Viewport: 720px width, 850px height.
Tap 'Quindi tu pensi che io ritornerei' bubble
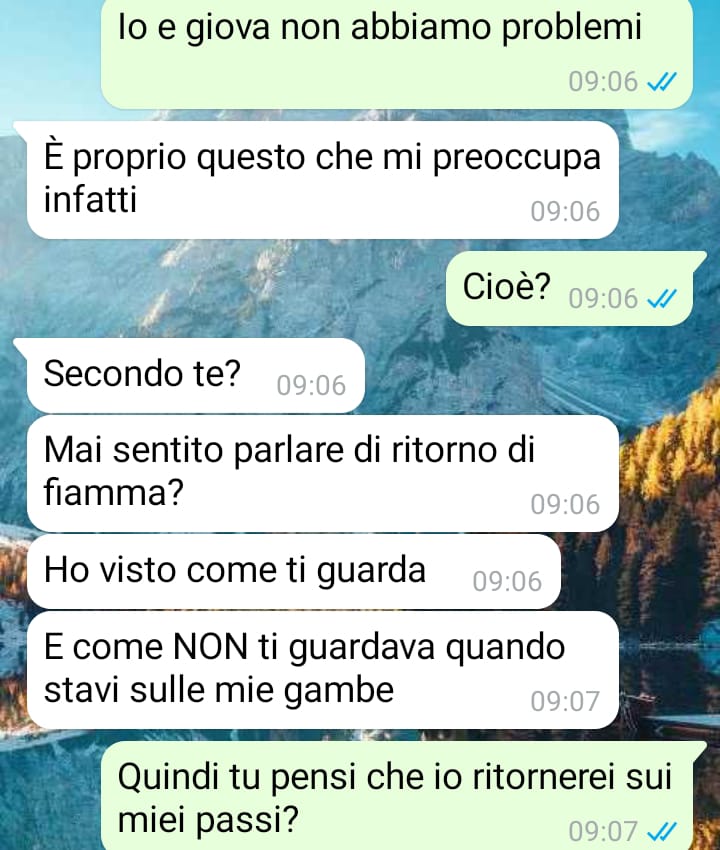pyautogui.click(x=397, y=795)
